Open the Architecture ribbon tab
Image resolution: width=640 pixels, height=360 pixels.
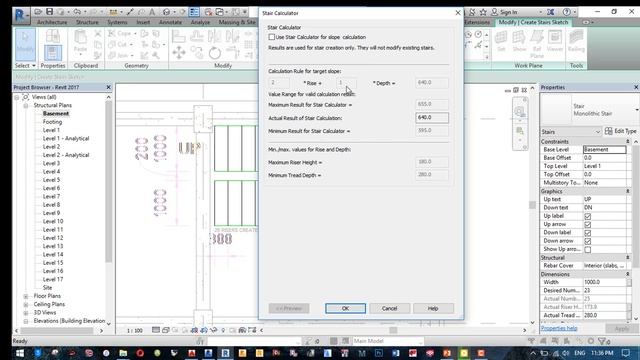click(x=52, y=22)
